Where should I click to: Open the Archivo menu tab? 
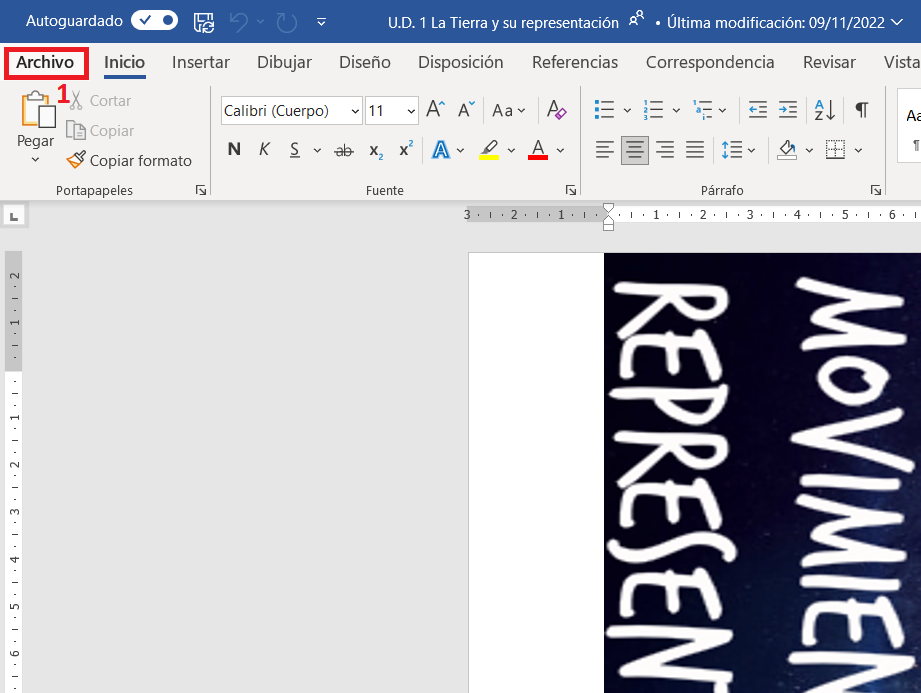coord(45,62)
